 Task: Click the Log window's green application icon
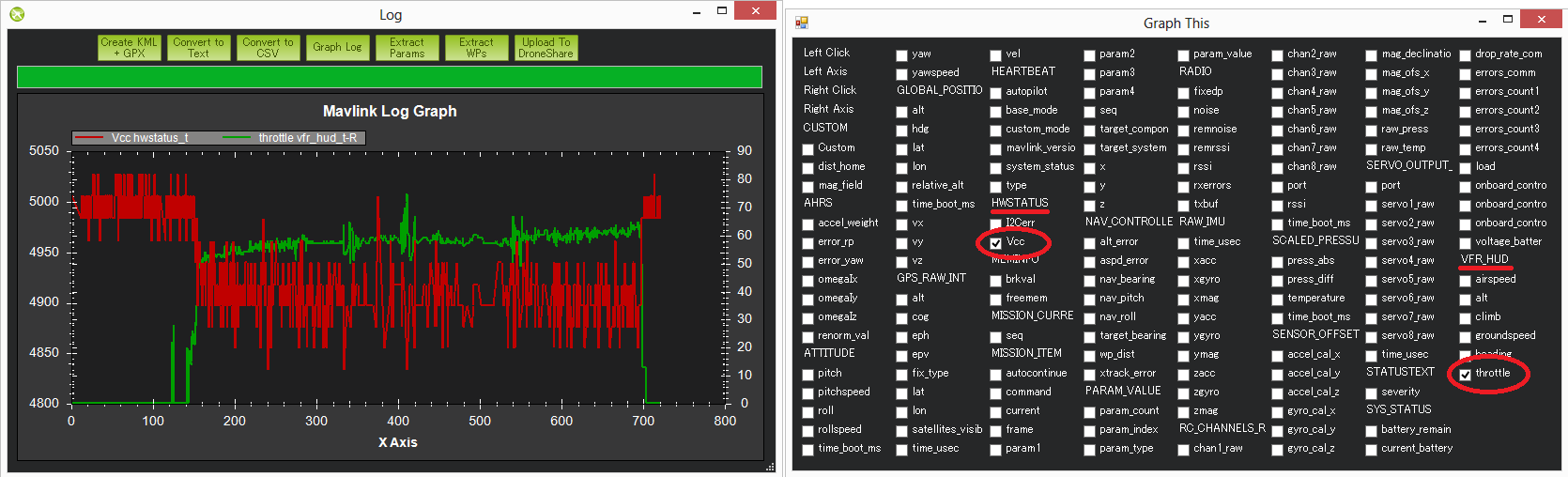point(17,14)
